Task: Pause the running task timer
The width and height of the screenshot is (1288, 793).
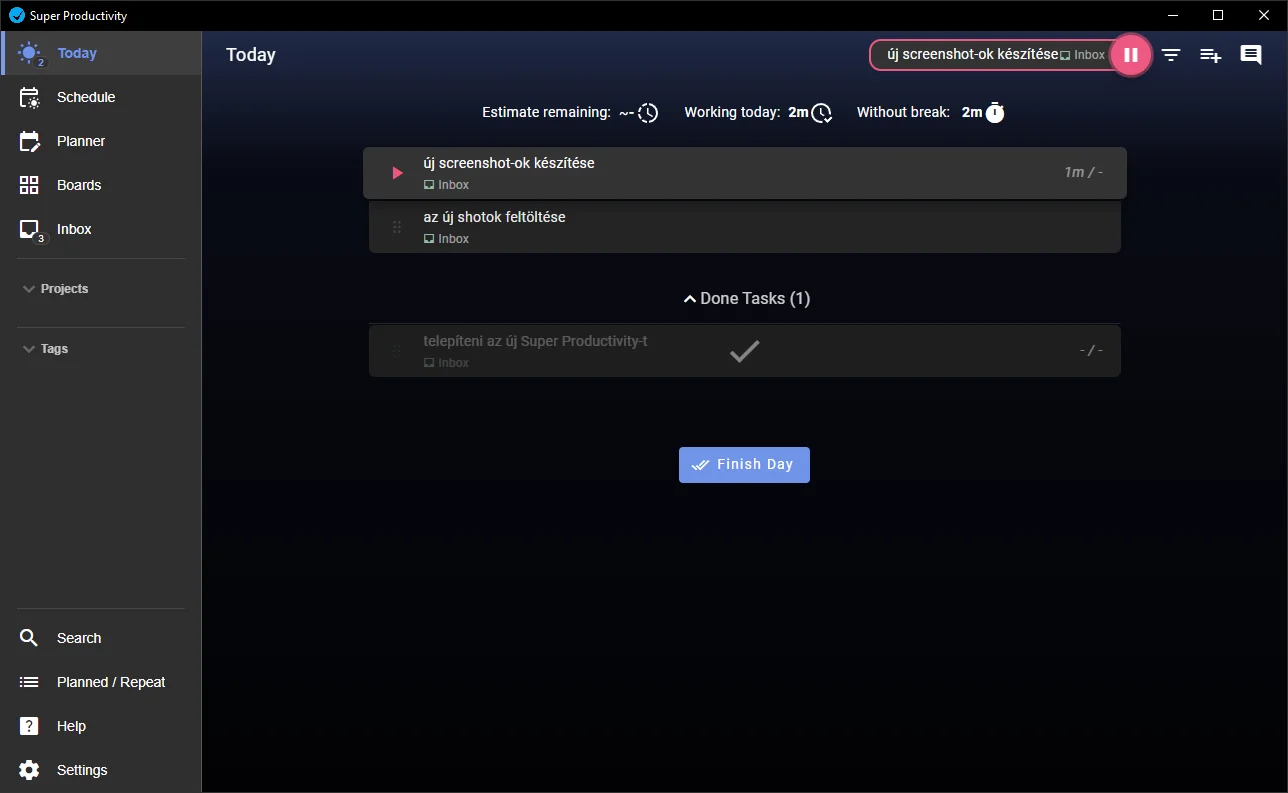Action: (x=1131, y=55)
